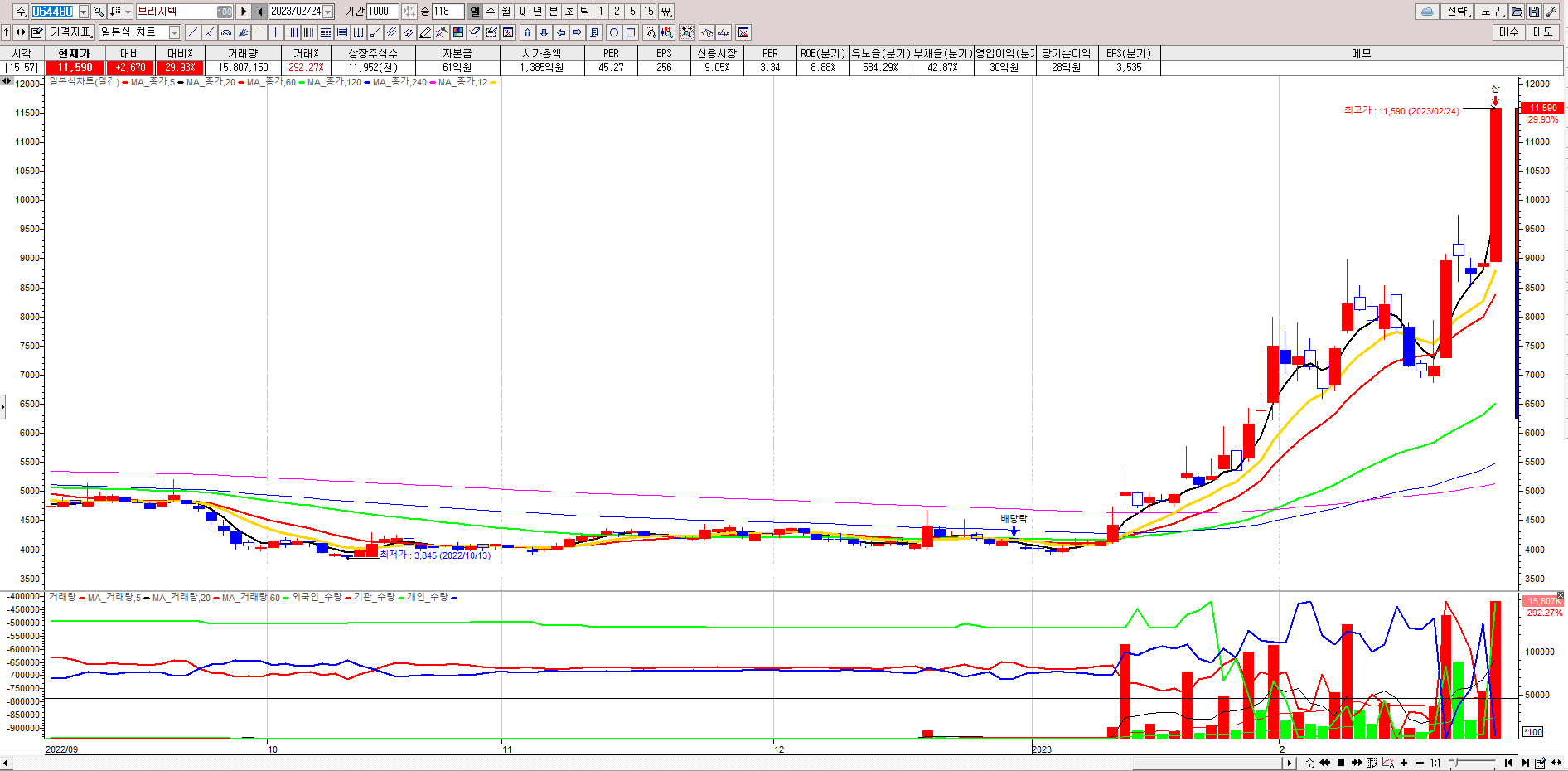Click the 시가총액 column header
This screenshot has height=771, width=1568.
[x=542, y=53]
